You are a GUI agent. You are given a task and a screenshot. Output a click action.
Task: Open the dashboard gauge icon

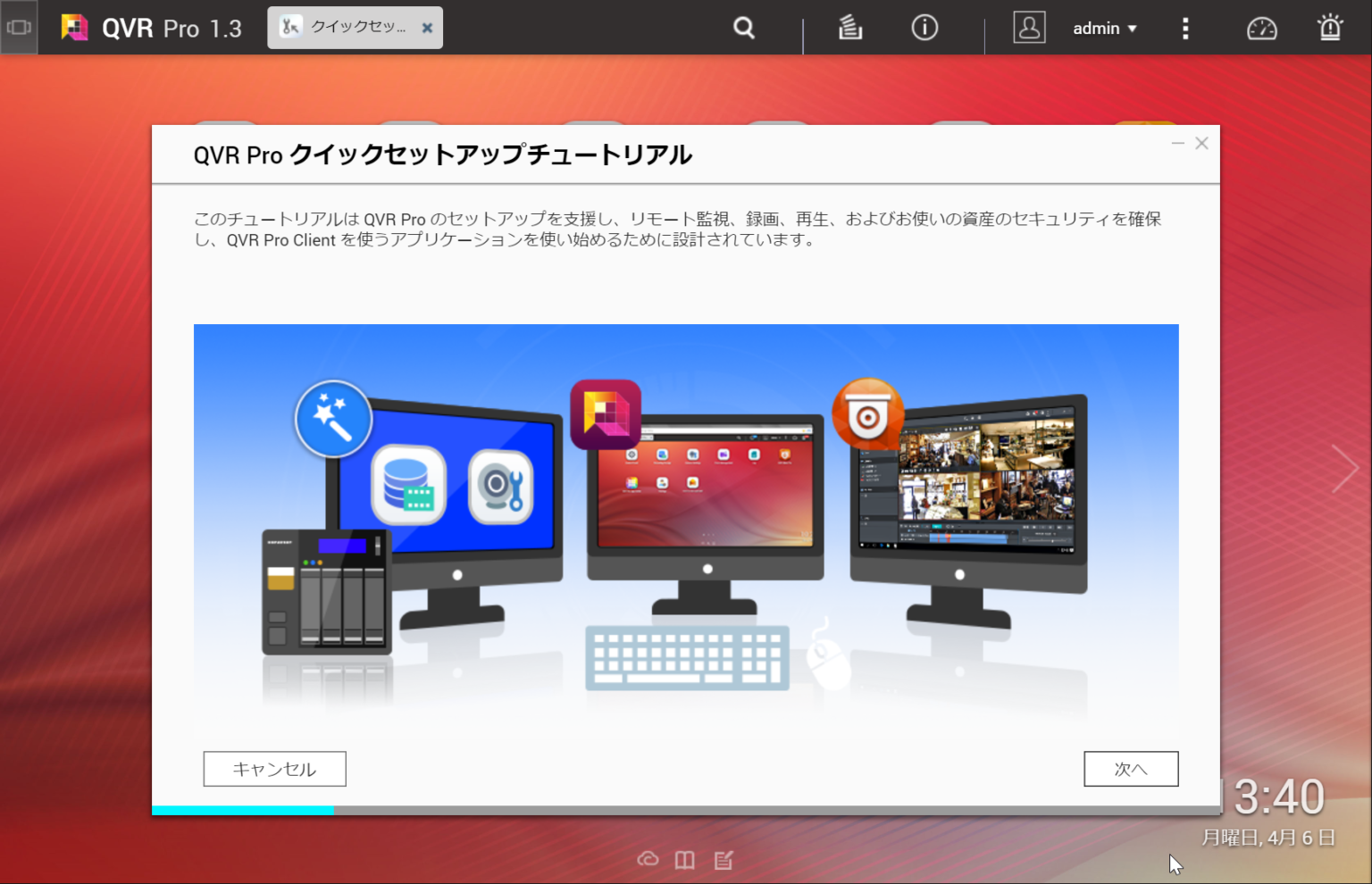(x=1261, y=29)
